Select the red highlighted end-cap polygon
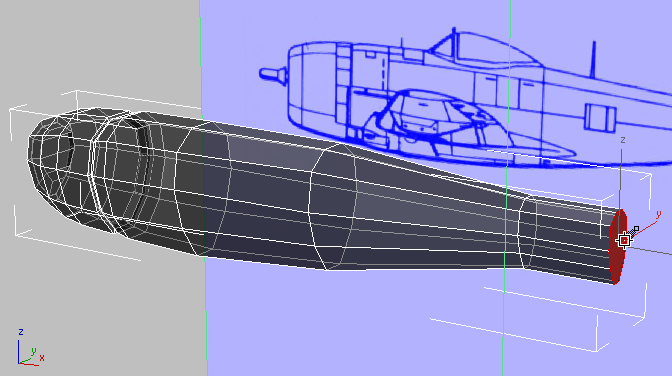 pyautogui.click(x=618, y=247)
